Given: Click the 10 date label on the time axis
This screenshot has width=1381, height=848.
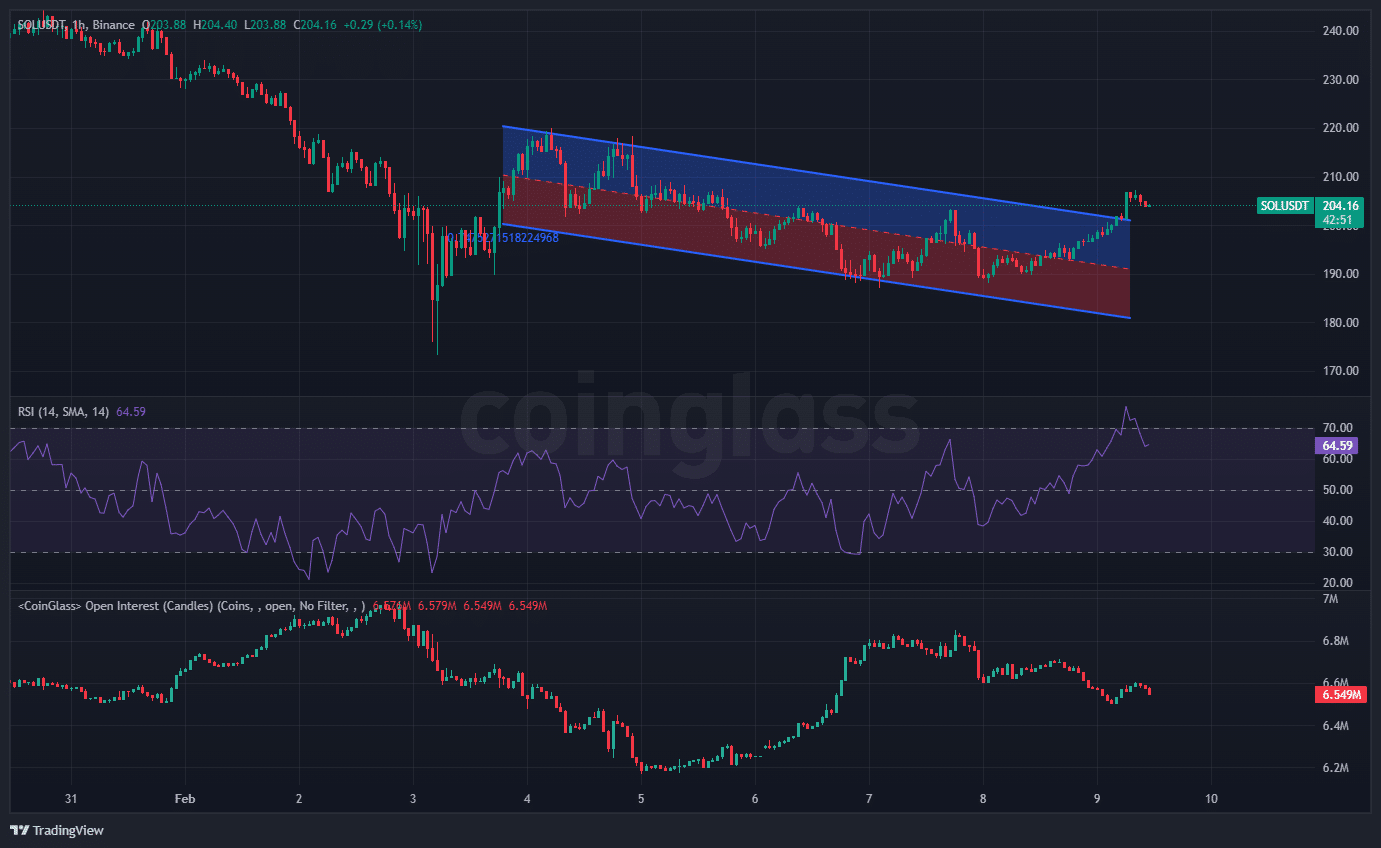Looking at the screenshot, I should click(1211, 800).
